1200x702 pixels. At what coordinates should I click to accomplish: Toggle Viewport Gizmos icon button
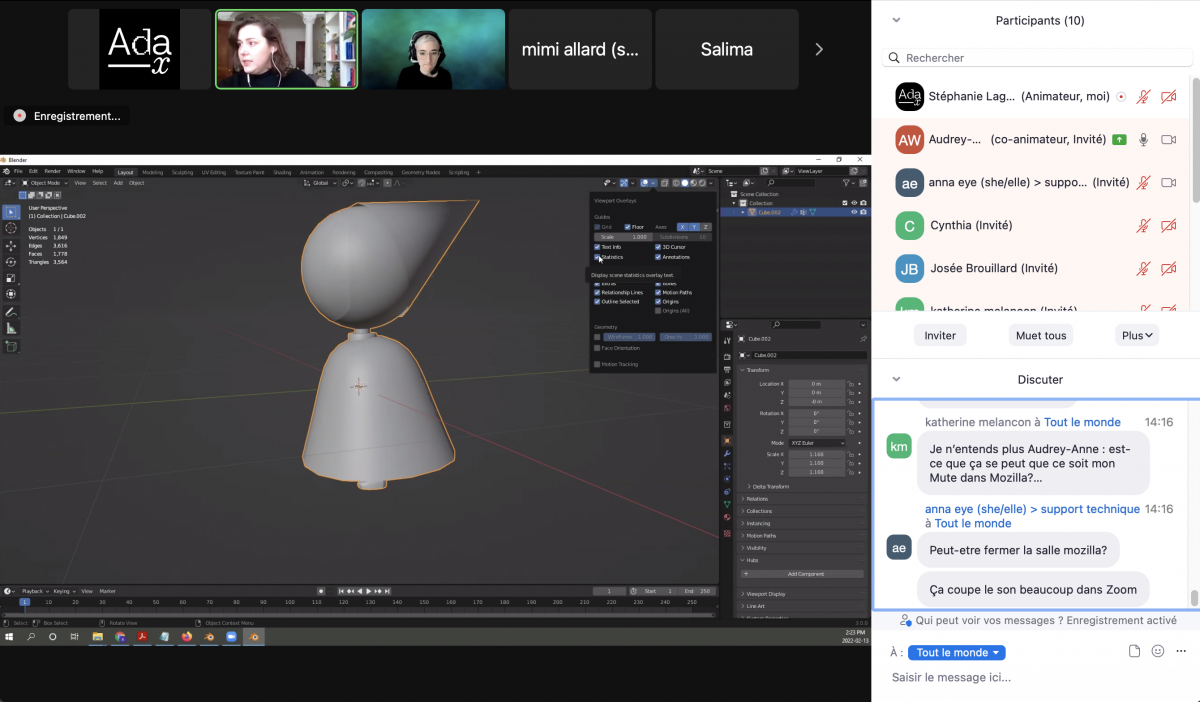click(623, 183)
